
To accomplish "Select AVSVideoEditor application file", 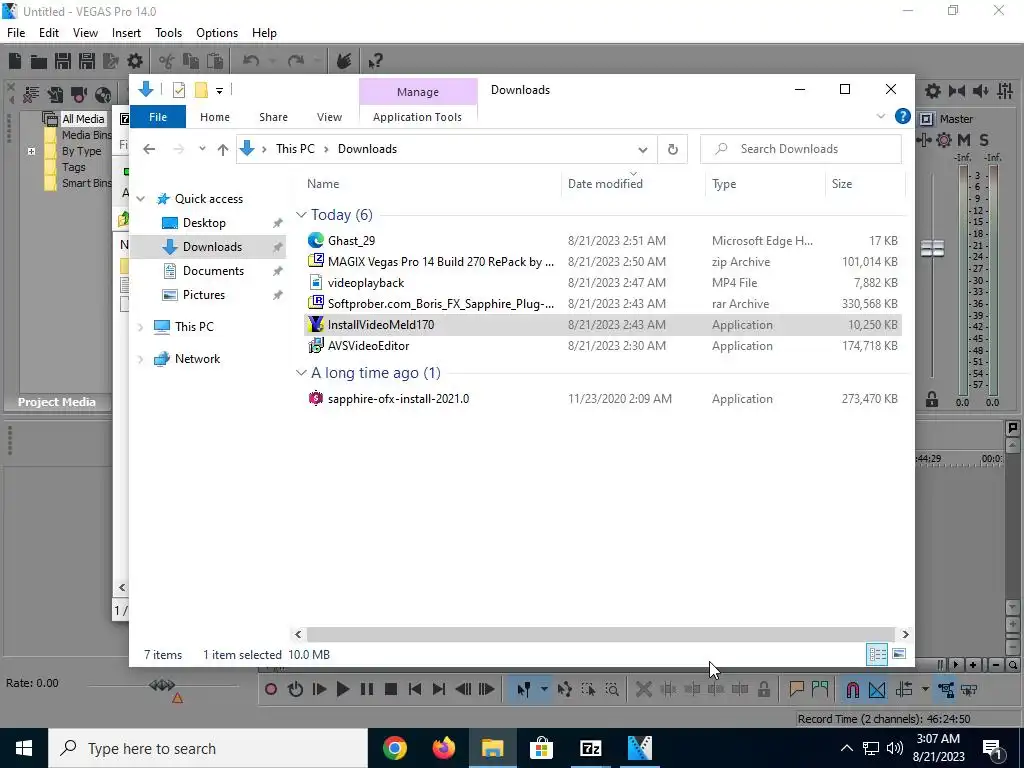I will click(603, 346).
